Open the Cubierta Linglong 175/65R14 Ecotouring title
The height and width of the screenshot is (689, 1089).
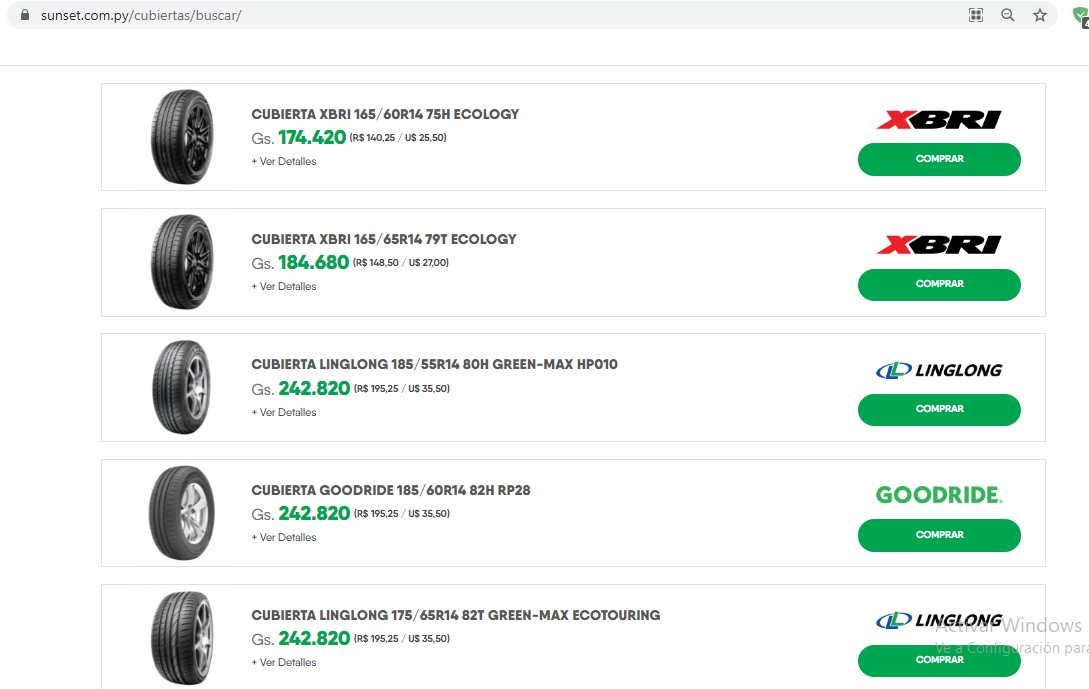tap(455, 616)
